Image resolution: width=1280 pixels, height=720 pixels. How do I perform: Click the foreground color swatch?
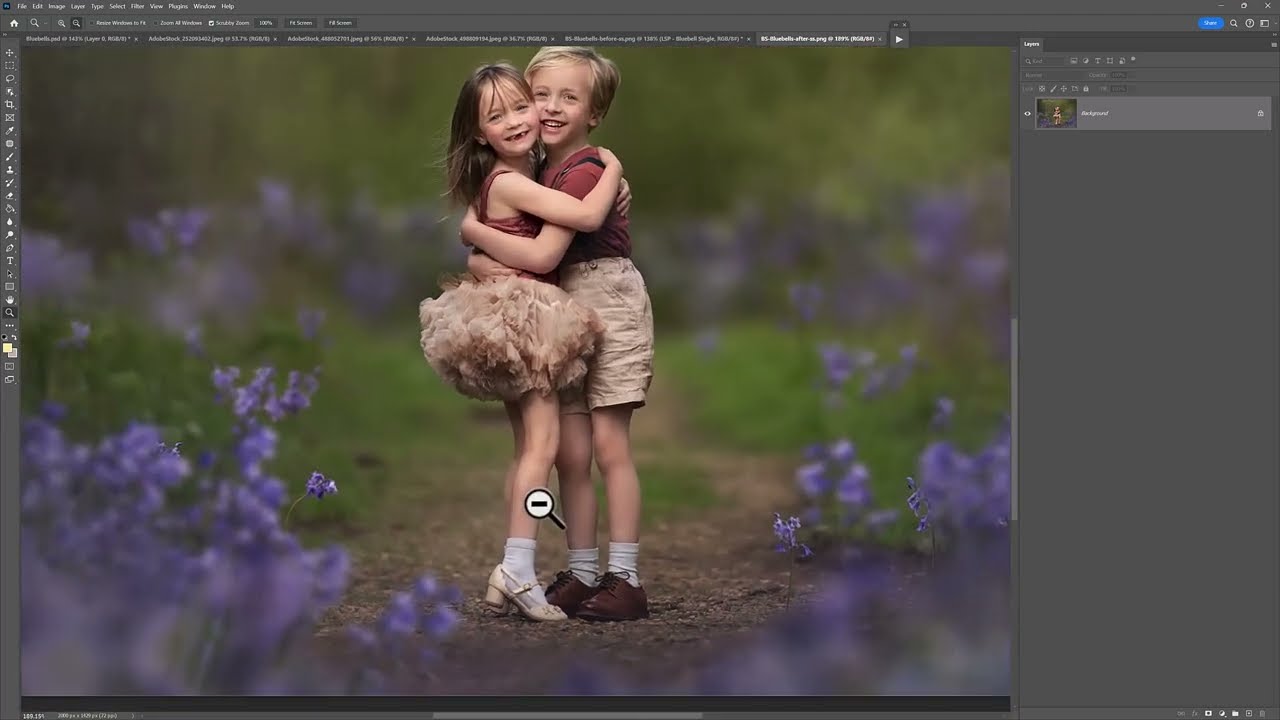click(x=8, y=348)
